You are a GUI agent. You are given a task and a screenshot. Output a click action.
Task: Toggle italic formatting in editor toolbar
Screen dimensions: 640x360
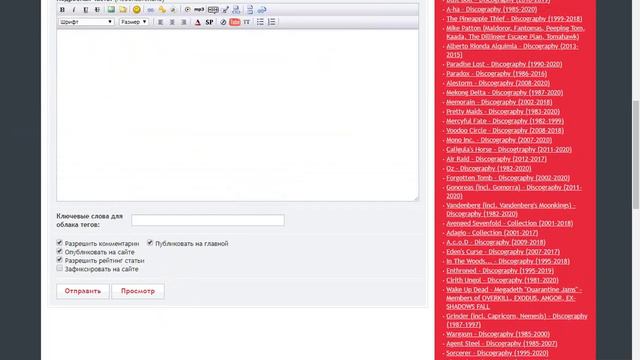click(x=74, y=10)
